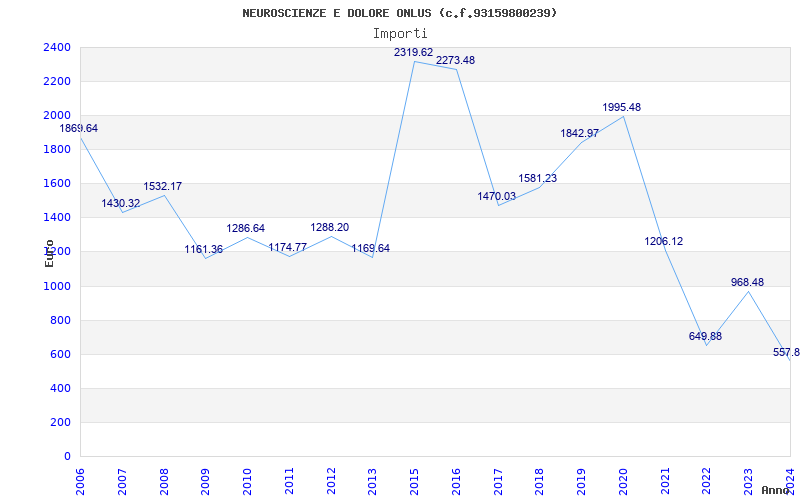The image size is (800, 500).
Task: Click the data label 1161.36
Action: [x=204, y=249]
